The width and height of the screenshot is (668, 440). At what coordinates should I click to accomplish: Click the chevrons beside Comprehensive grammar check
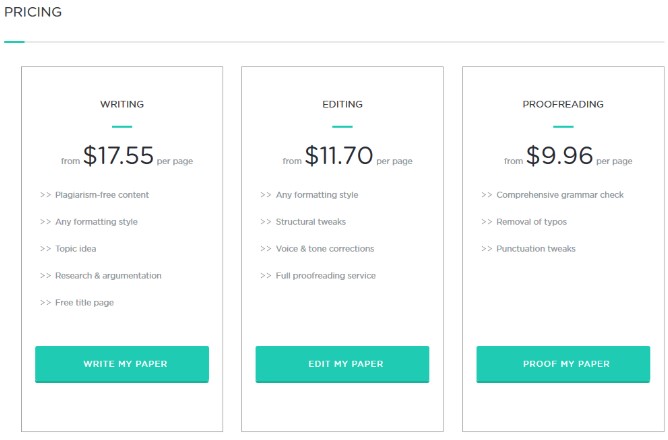click(487, 195)
